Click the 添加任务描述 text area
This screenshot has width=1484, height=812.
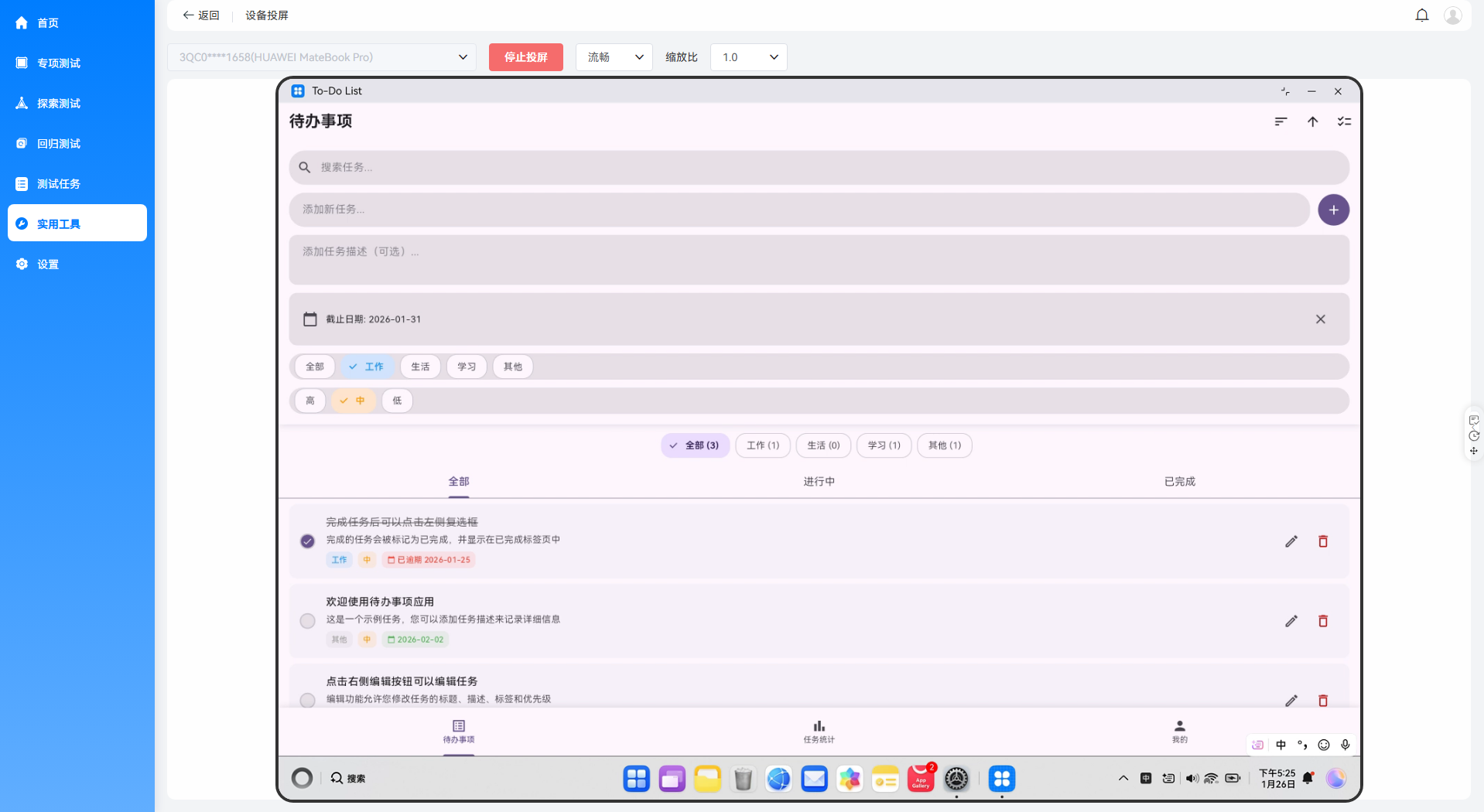[x=819, y=259]
